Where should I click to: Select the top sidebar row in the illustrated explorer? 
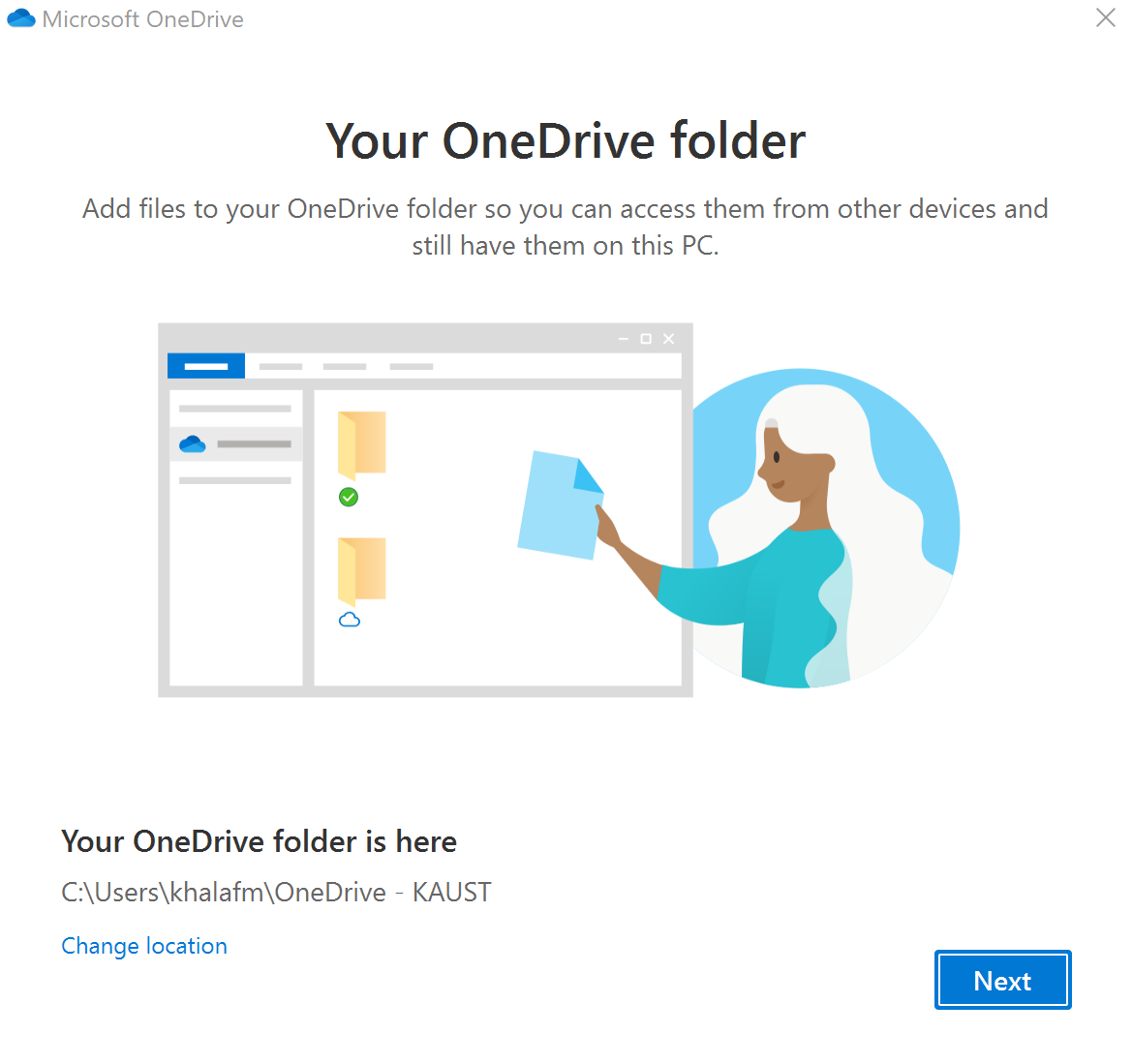point(236,407)
